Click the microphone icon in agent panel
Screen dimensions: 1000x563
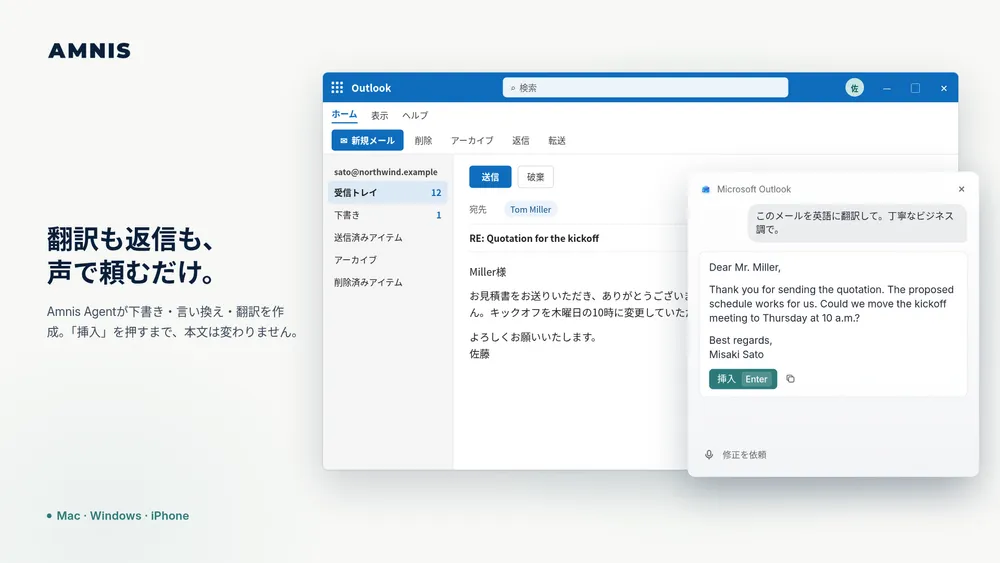click(709, 455)
